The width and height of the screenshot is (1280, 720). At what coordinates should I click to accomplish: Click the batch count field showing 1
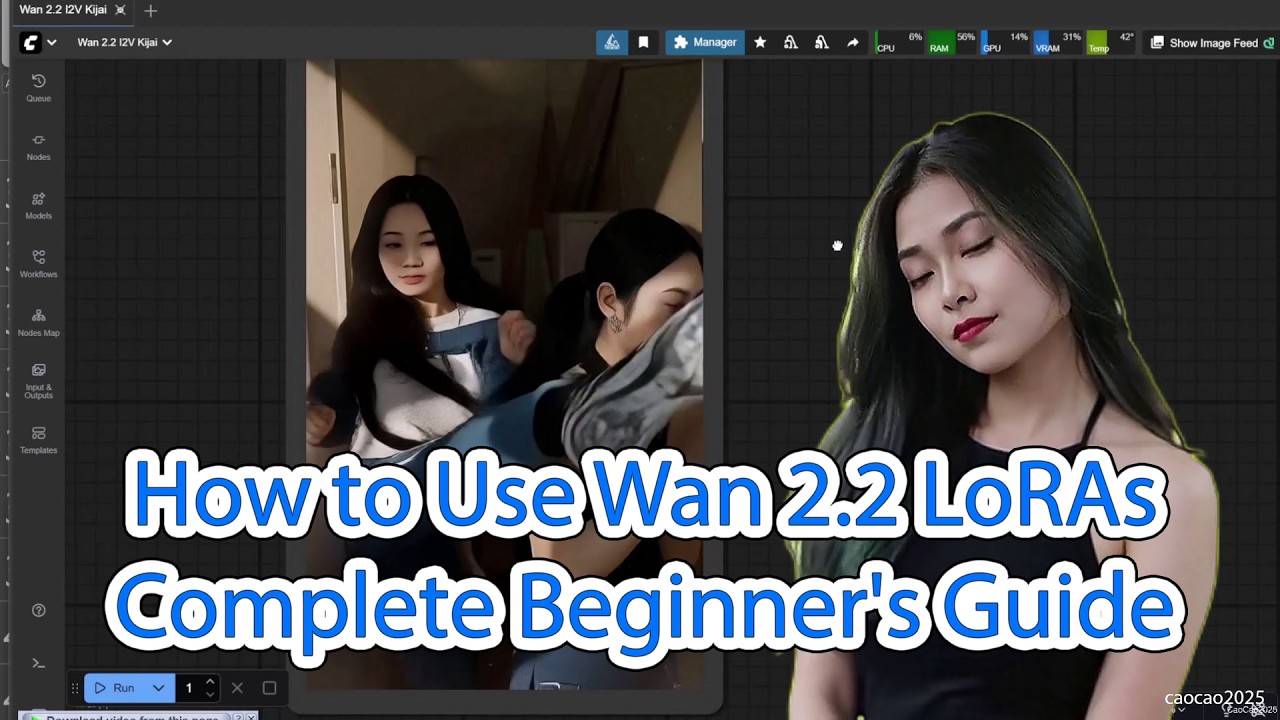(x=189, y=688)
